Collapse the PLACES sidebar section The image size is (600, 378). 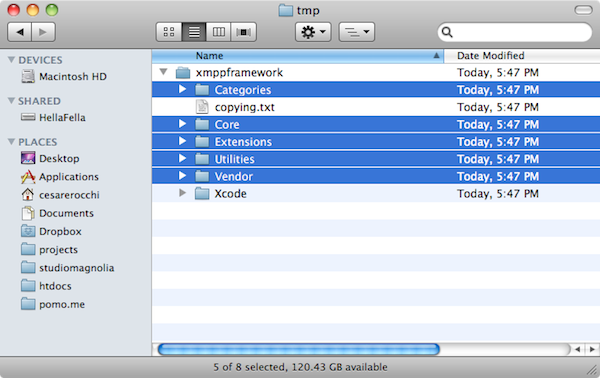click(x=11, y=142)
